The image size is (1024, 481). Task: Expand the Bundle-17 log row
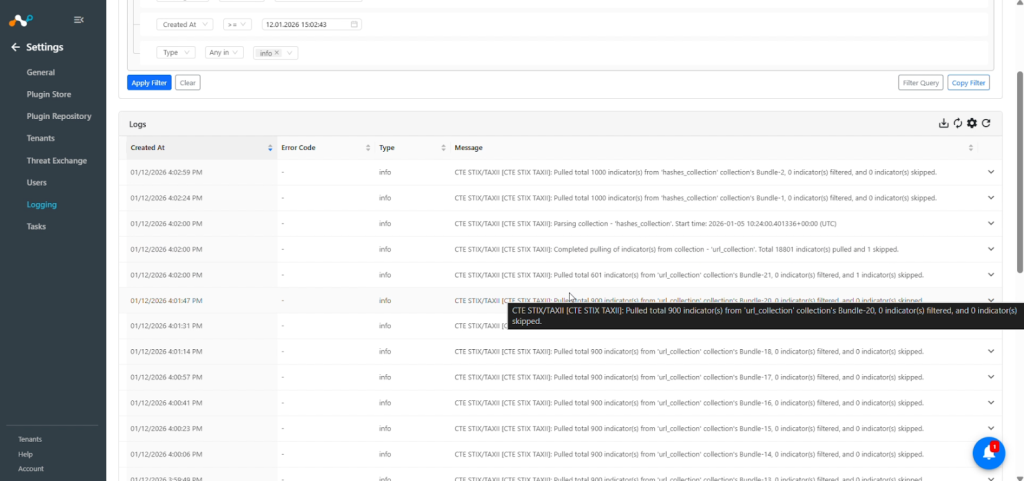coord(991,377)
